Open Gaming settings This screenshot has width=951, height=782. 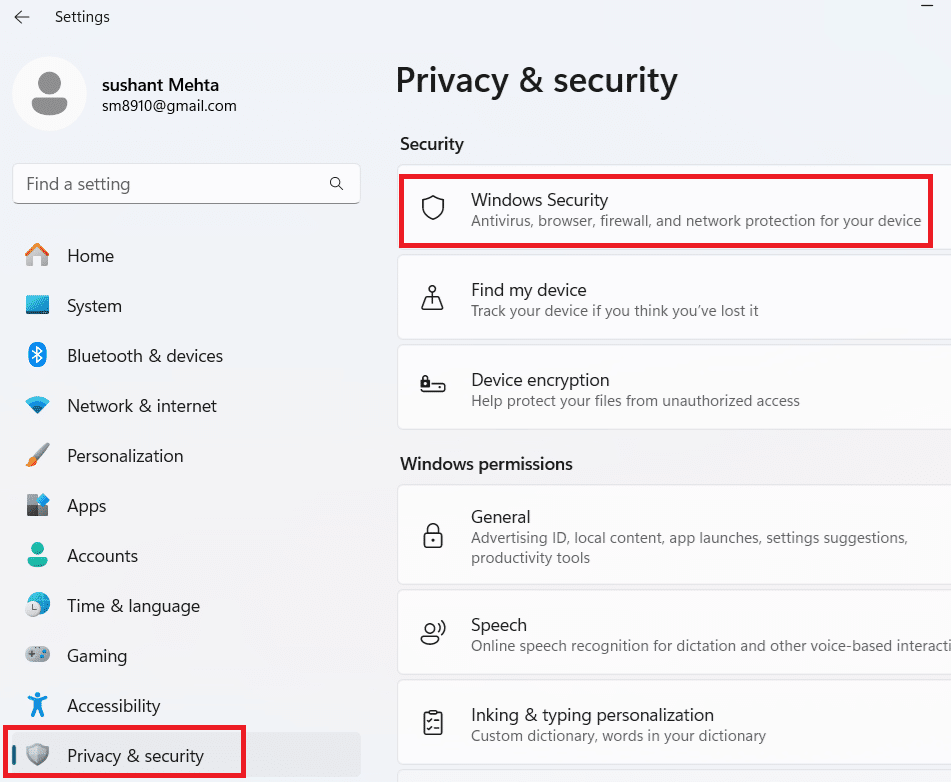[97, 656]
